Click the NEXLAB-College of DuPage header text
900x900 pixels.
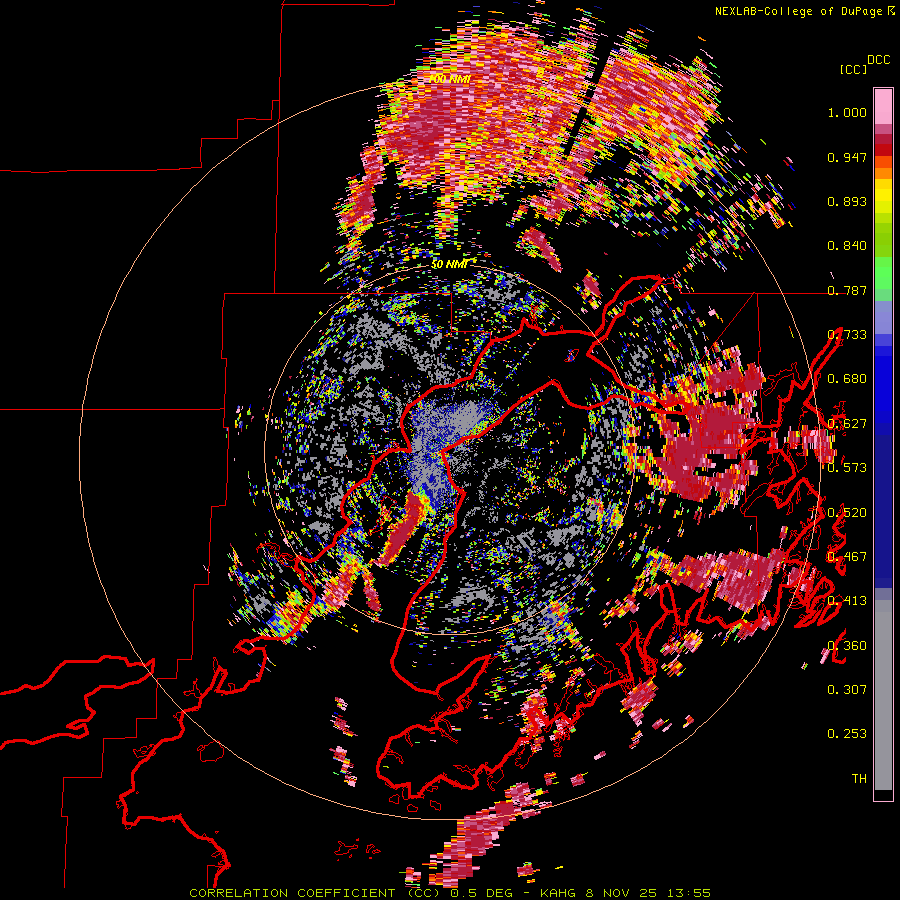[805, 11]
